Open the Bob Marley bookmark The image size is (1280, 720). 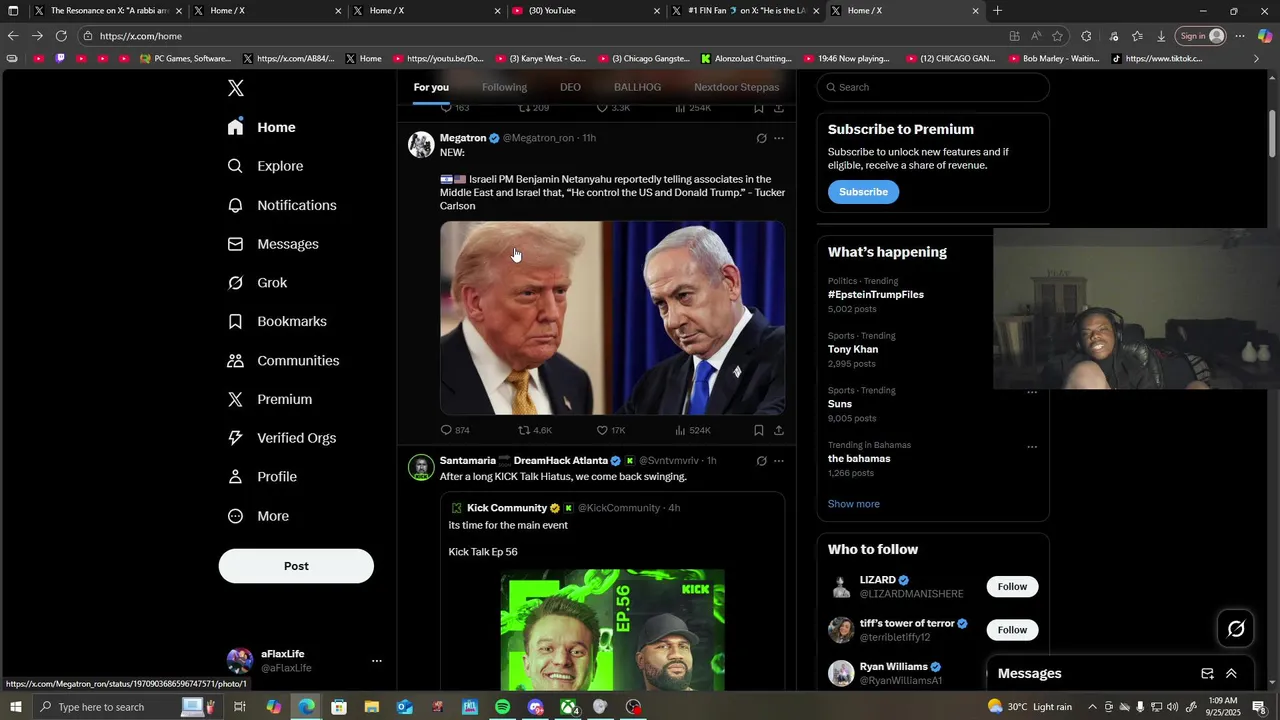[1053, 59]
